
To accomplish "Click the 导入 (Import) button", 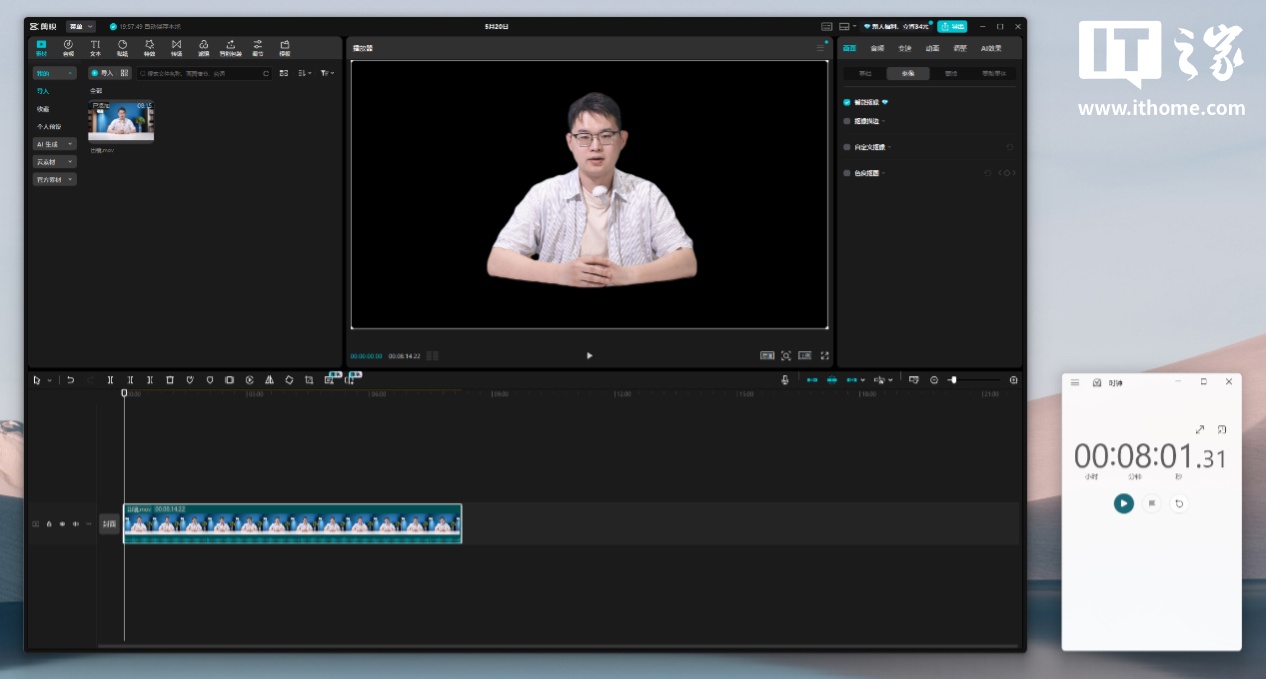I will pyautogui.click(x=102, y=73).
